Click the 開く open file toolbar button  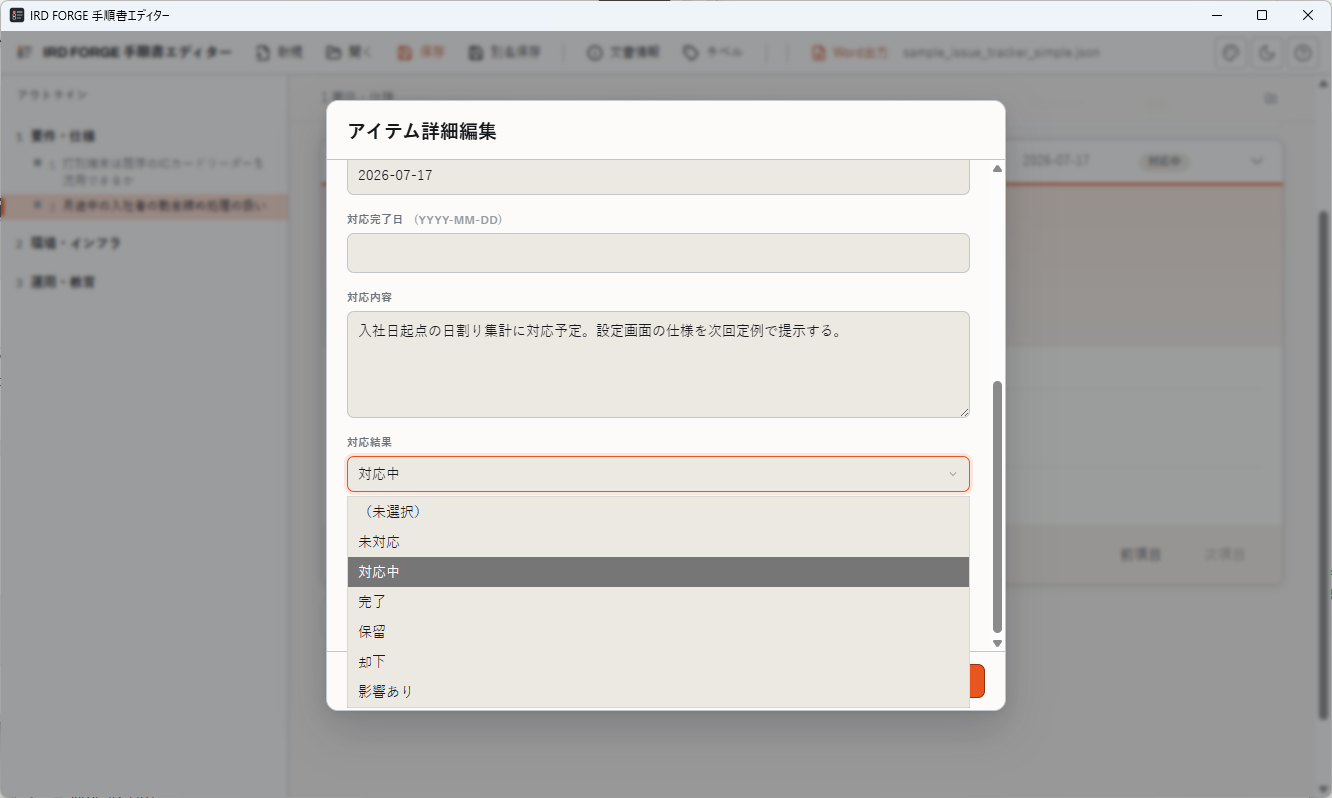pos(349,53)
